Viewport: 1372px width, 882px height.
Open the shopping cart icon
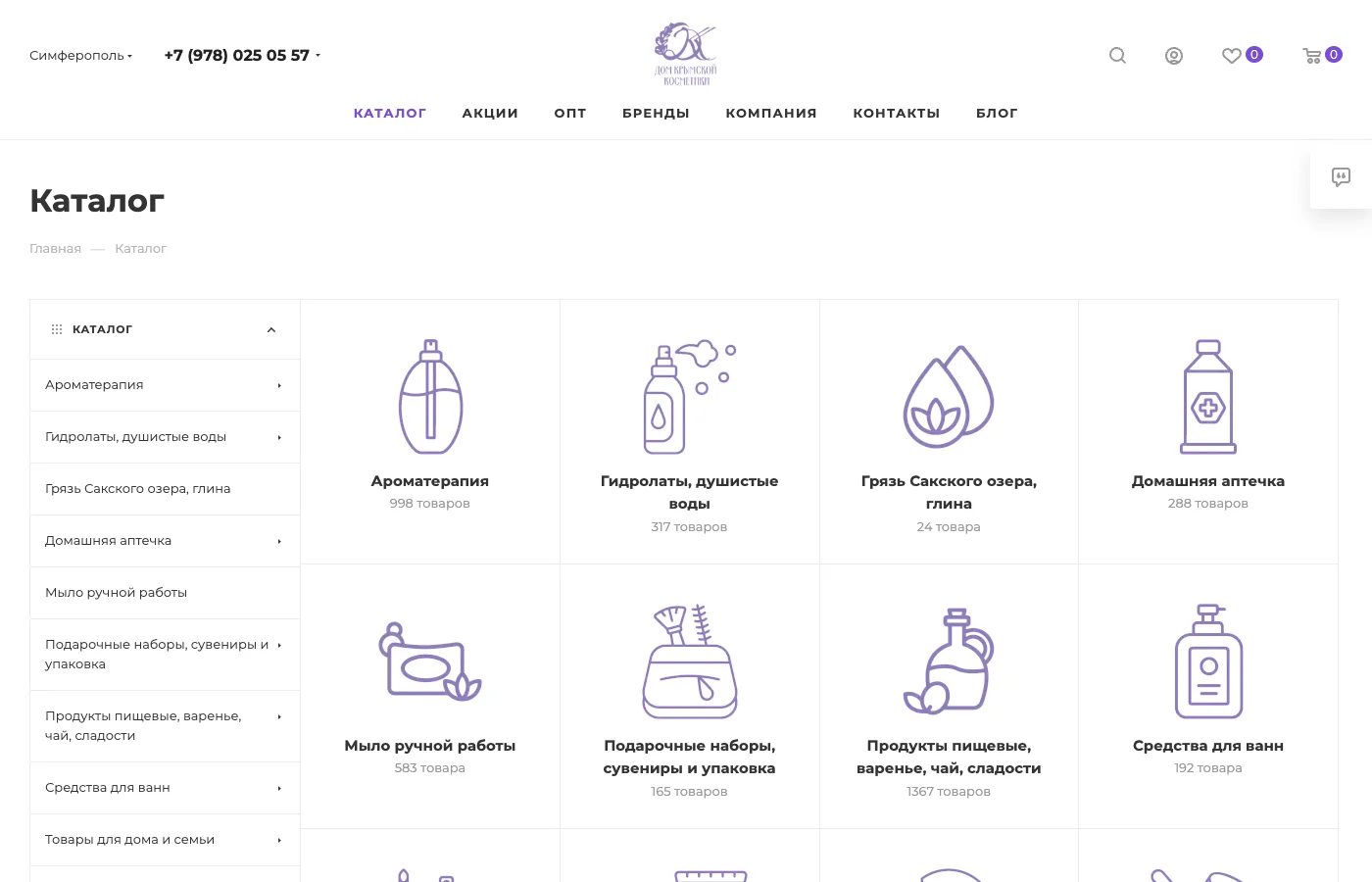pyautogui.click(x=1312, y=56)
